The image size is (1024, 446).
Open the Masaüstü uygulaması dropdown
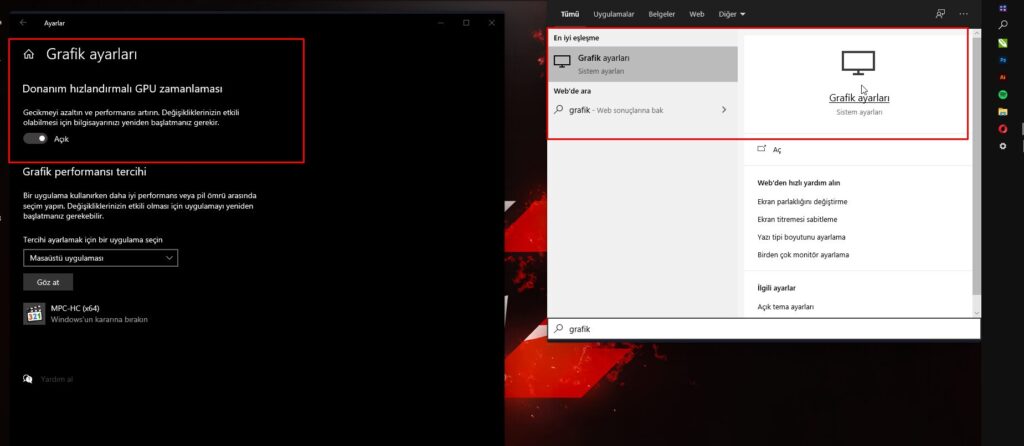[100, 258]
